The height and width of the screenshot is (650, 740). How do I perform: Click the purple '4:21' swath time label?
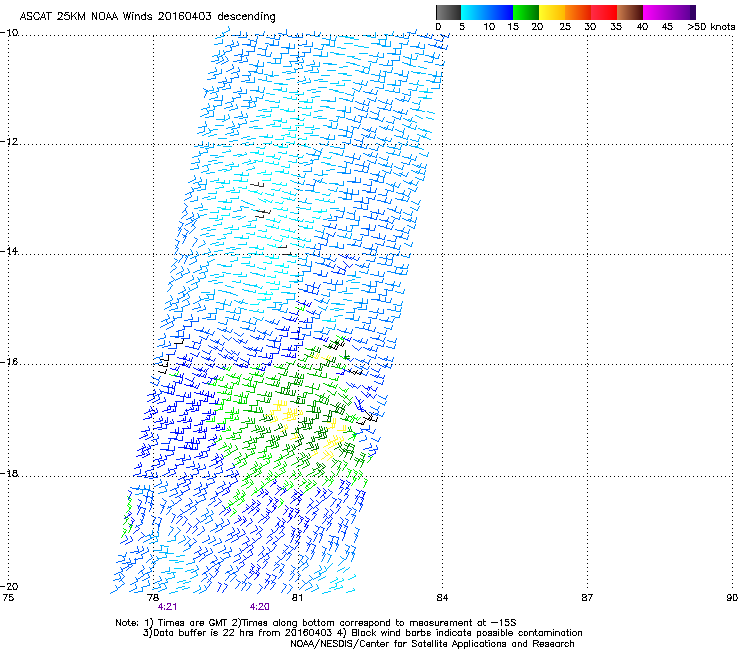(168, 607)
